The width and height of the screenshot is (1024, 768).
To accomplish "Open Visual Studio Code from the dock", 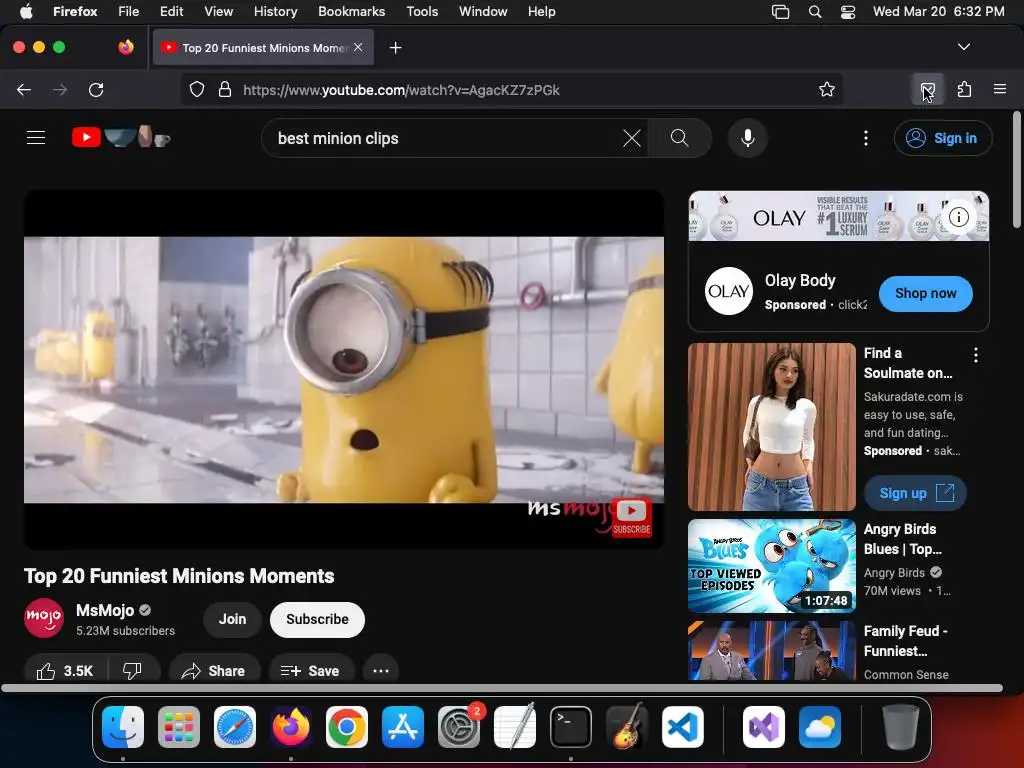I will click(682, 727).
